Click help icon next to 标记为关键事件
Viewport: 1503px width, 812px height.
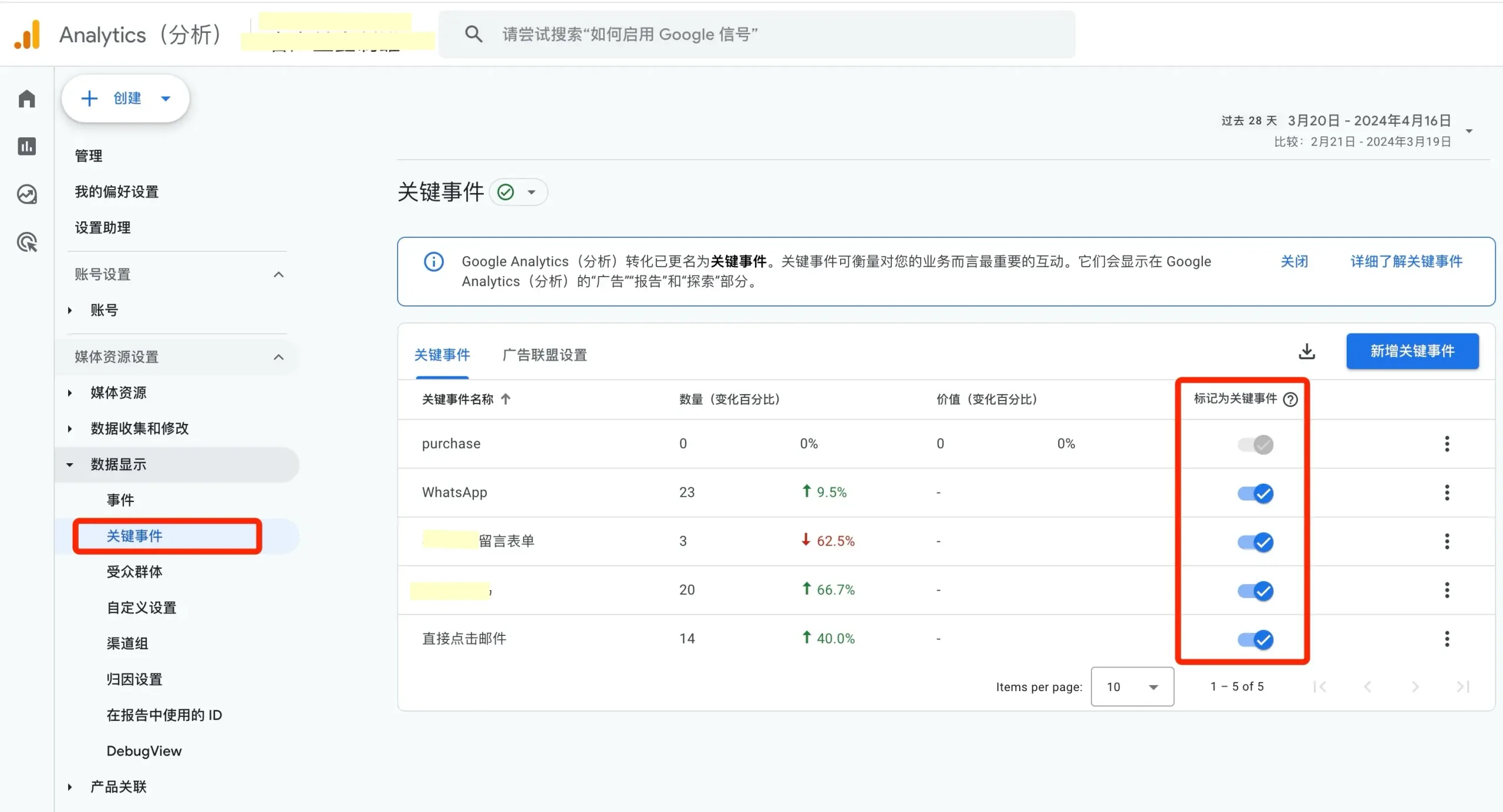(x=1290, y=399)
